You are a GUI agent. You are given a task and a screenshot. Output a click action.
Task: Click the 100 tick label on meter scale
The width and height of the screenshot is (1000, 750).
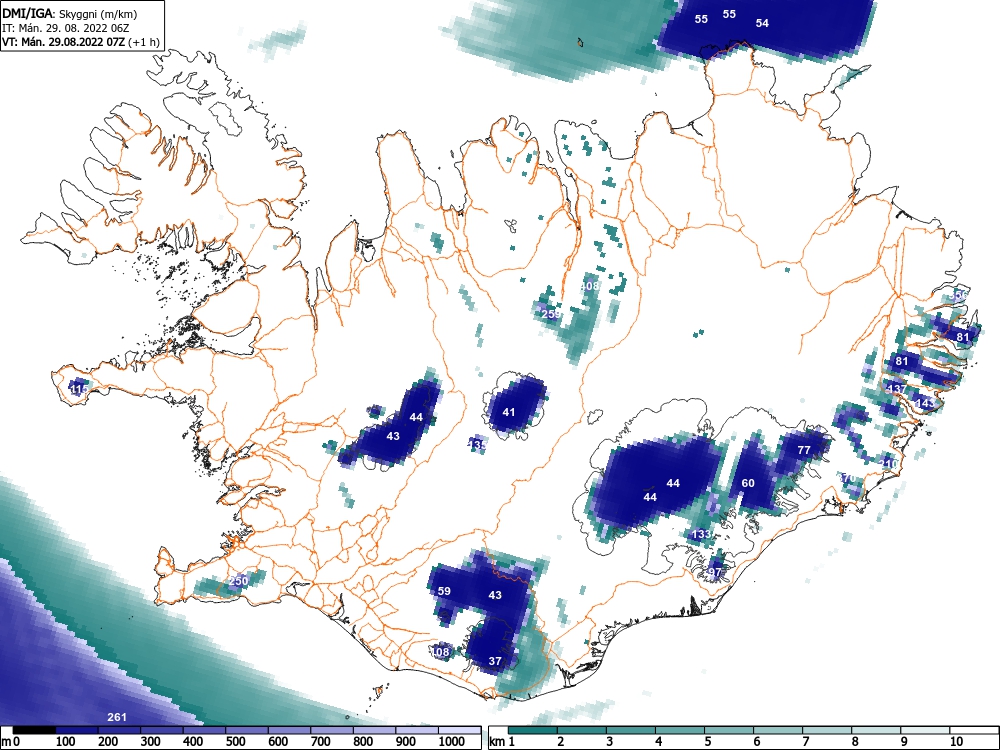tap(66, 742)
